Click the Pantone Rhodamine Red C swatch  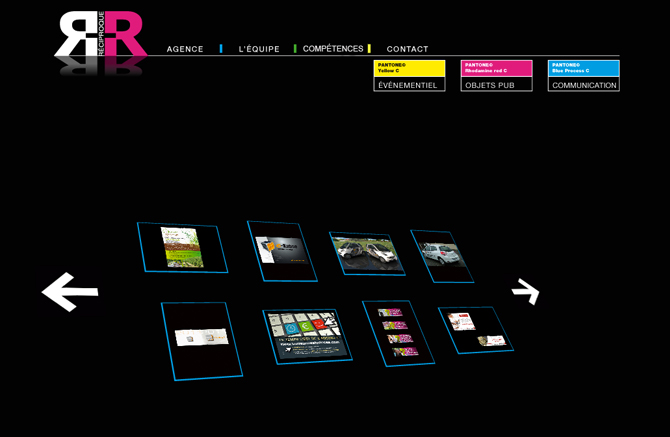(x=496, y=68)
